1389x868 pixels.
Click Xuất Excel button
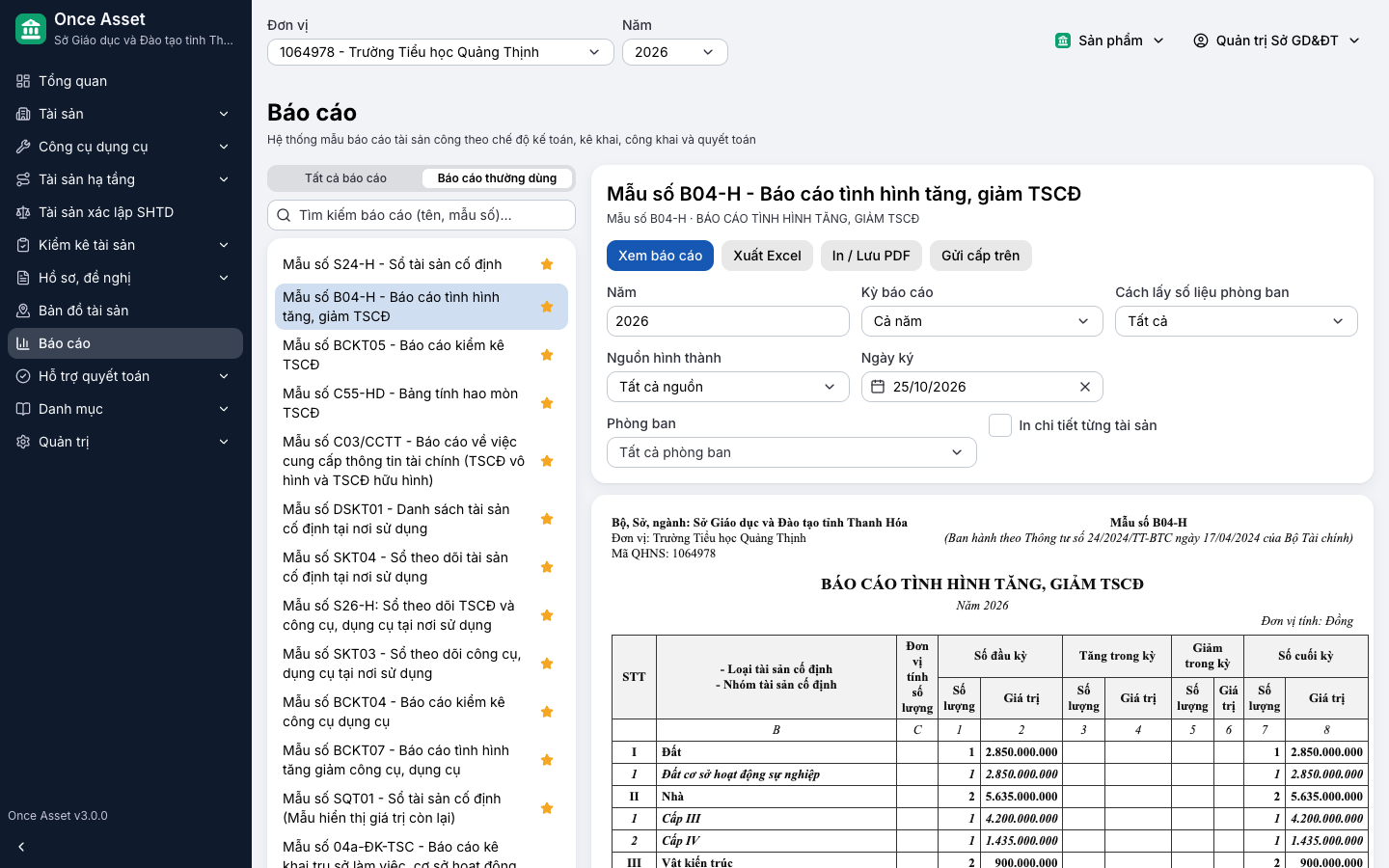point(767,256)
